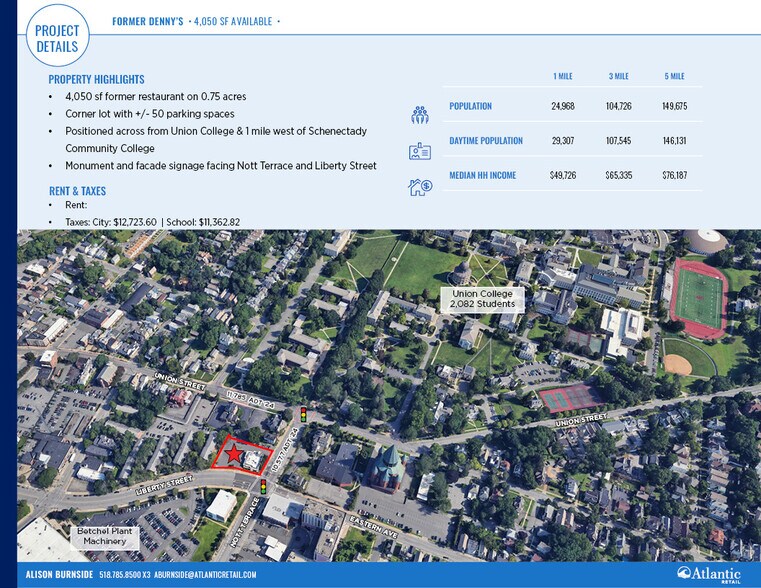The height and width of the screenshot is (588, 761).
Task: Click the 5 Mile column header
Action: tap(675, 76)
